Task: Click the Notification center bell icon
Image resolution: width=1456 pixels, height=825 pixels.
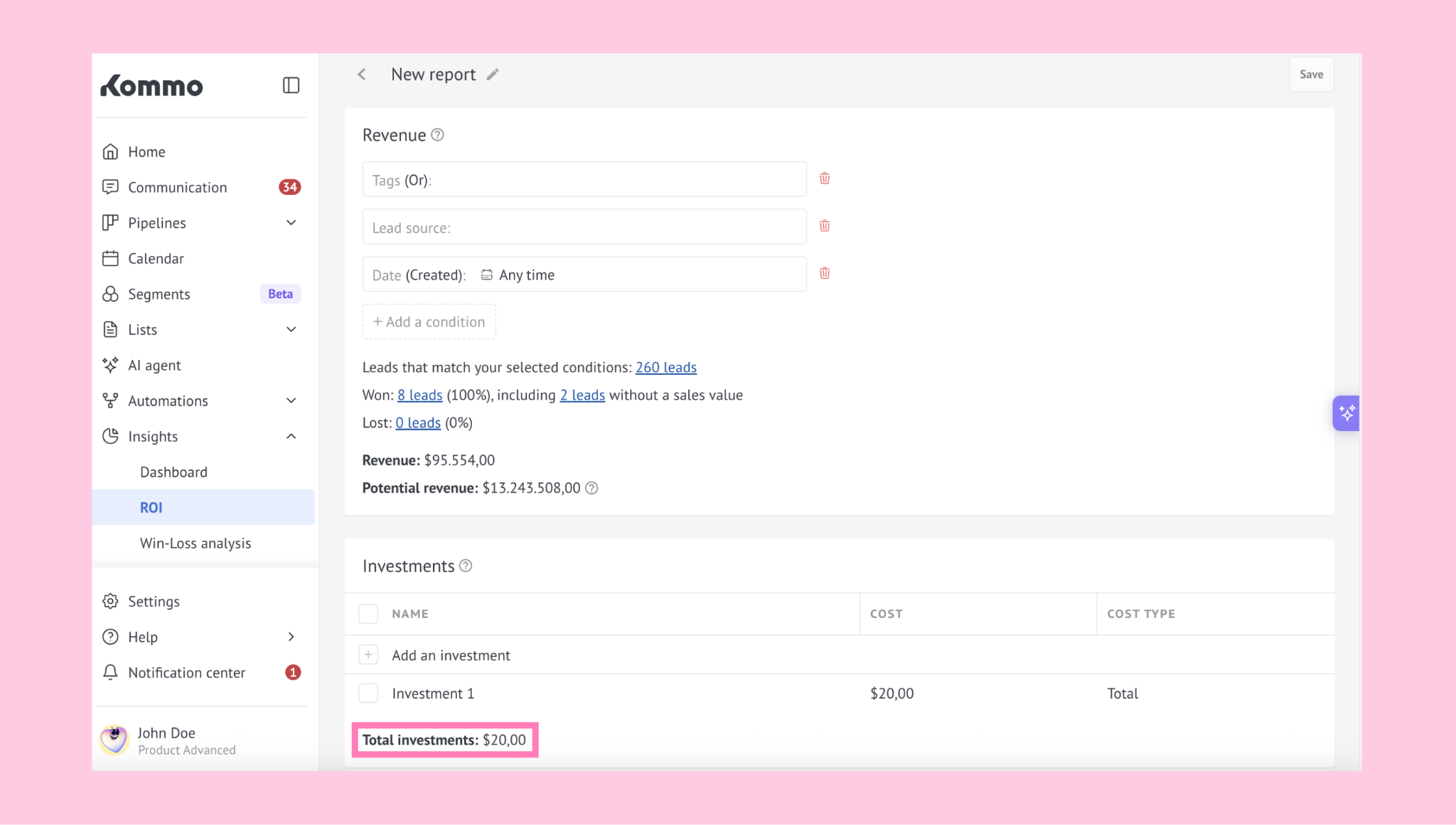Action: coord(110,672)
